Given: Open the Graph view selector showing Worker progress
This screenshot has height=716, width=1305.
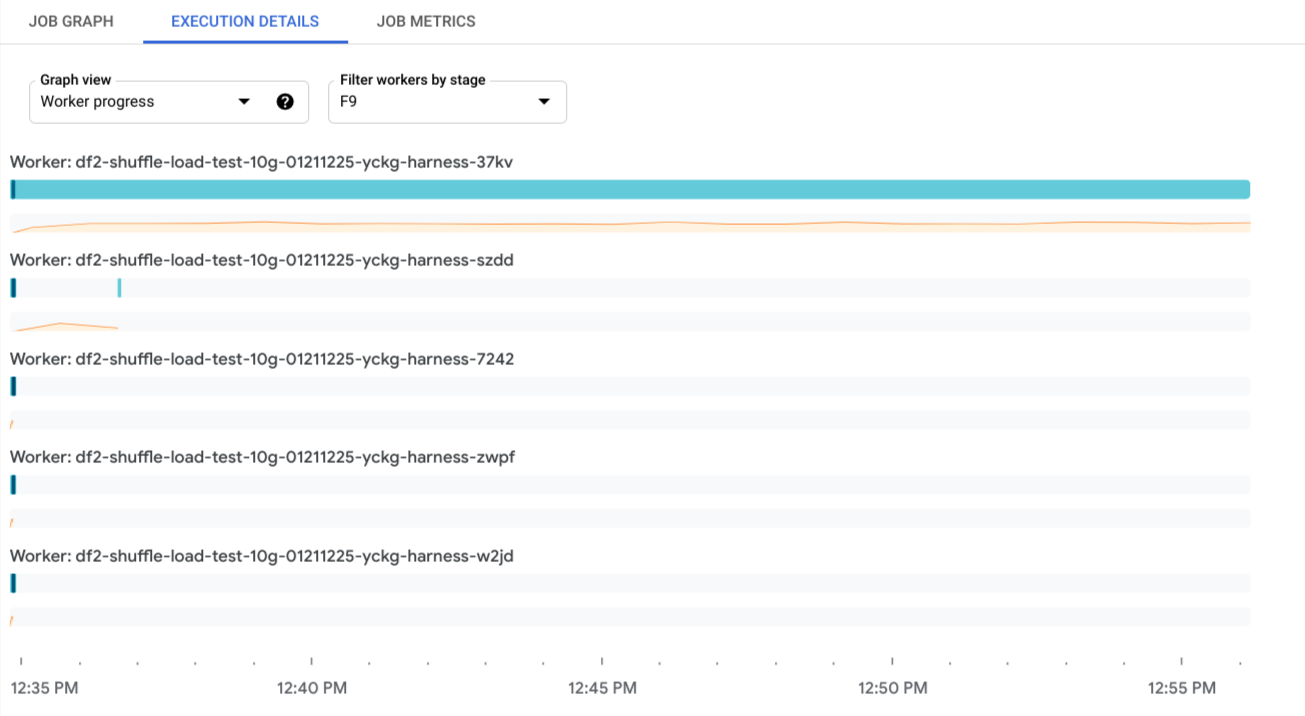Looking at the screenshot, I should tap(140, 101).
